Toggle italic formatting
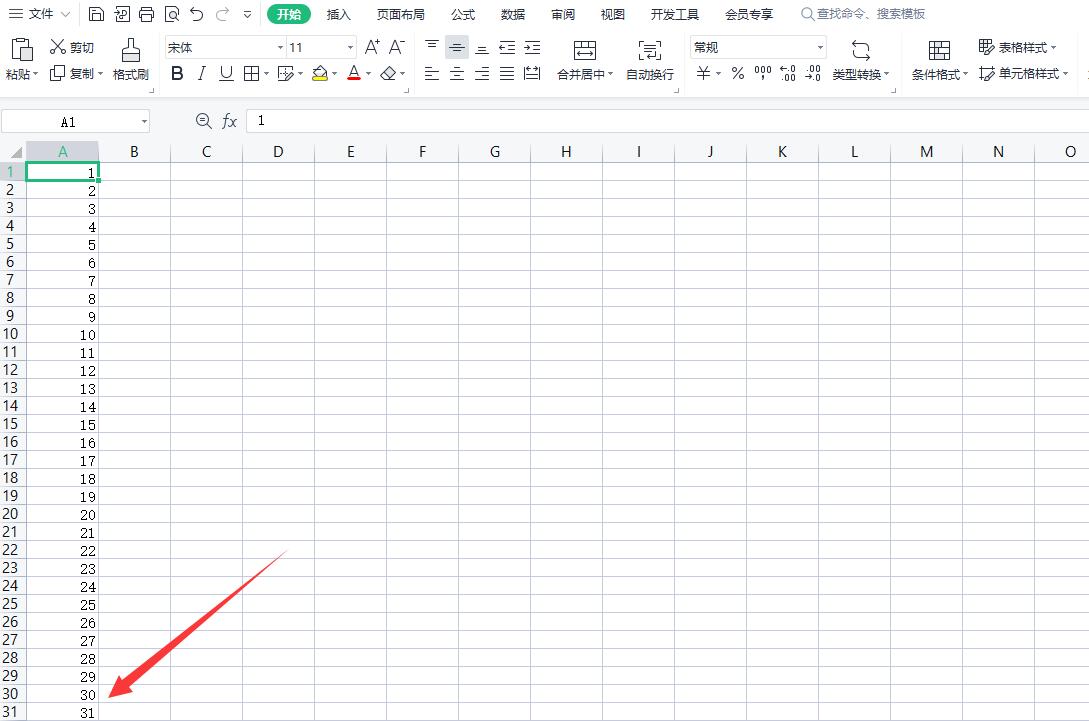The width and height of the screenshot is (1089, 721). coord(202,73)
